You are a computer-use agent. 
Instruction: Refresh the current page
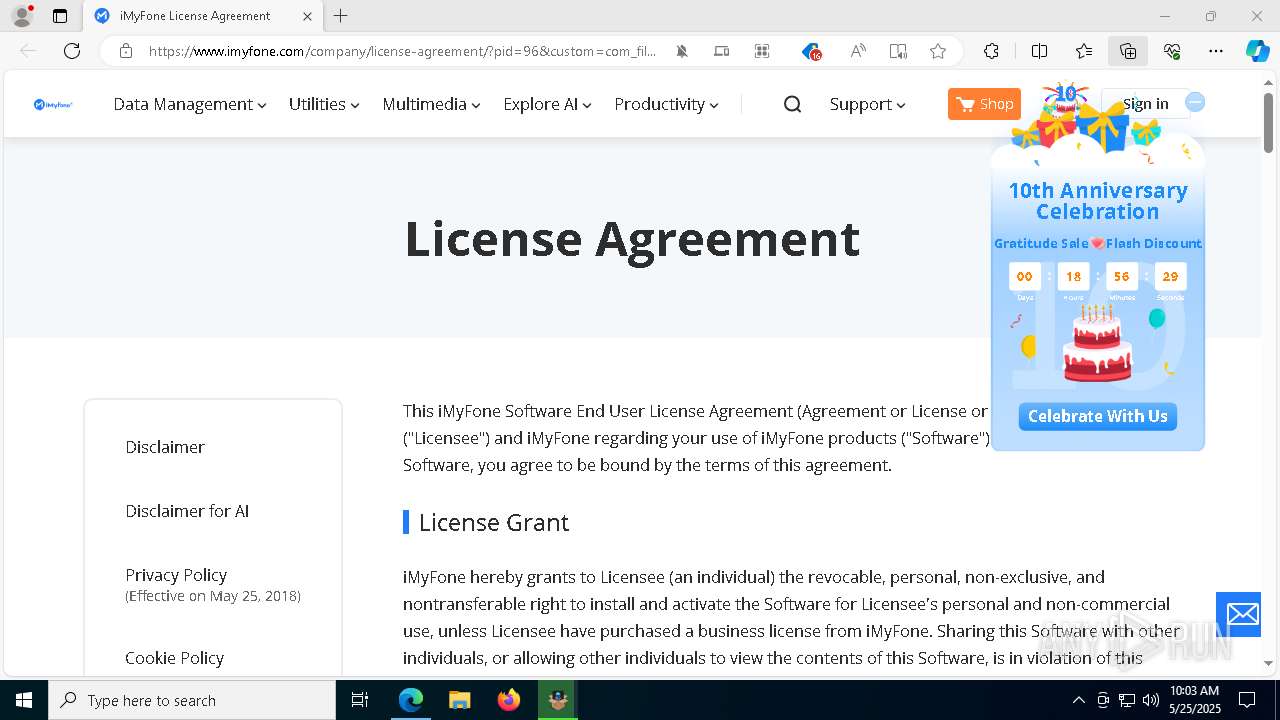72,51
